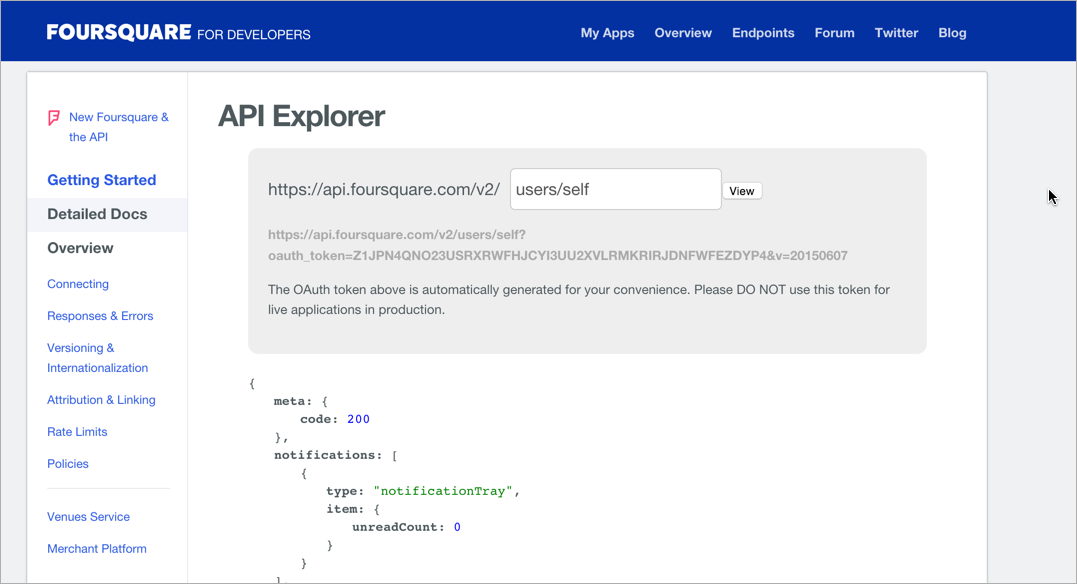This screenshot has width=1077, height=584.
Task: Click the pink Foursquare icon in sidebar
Action: (54, 118)
